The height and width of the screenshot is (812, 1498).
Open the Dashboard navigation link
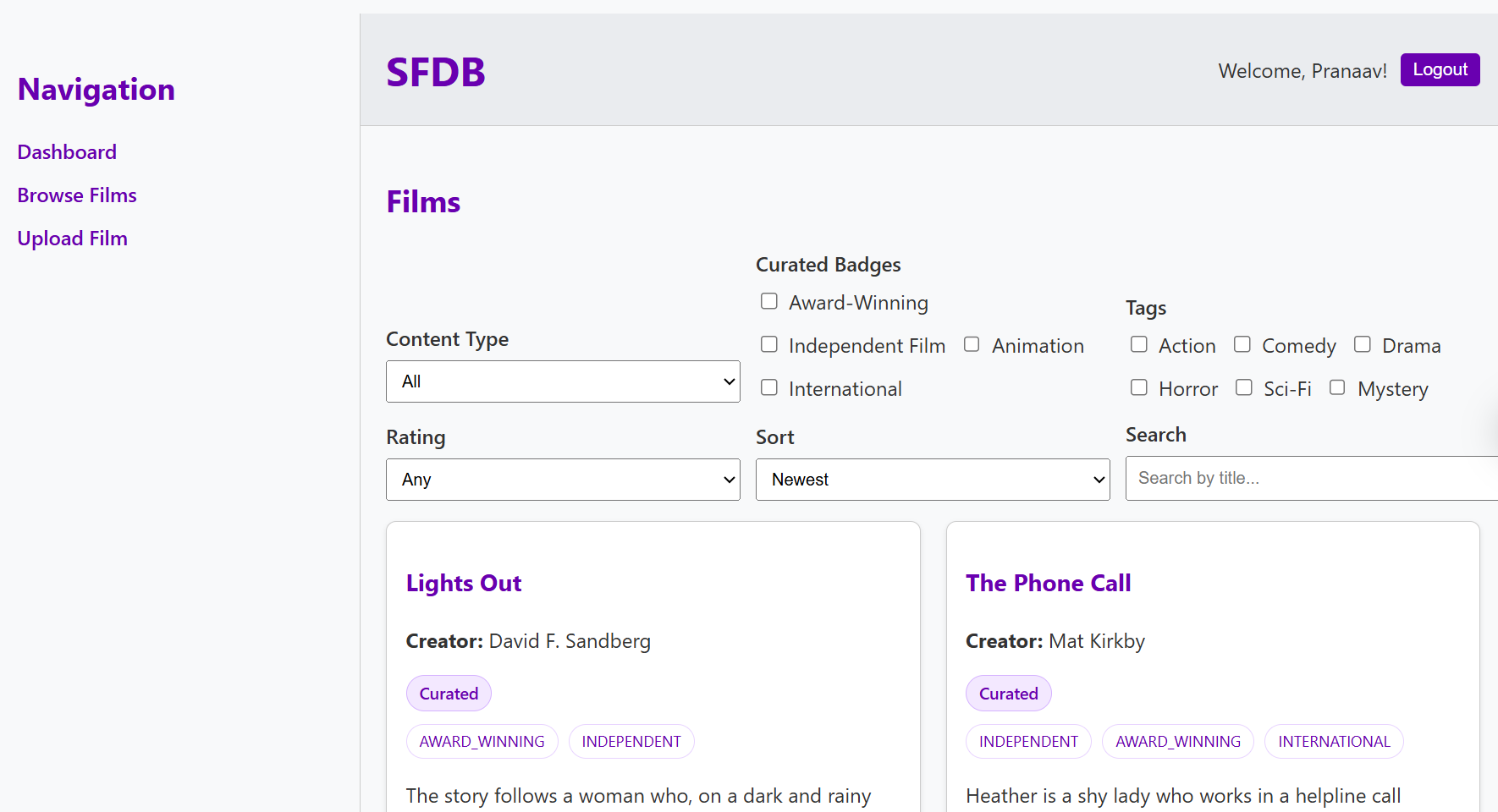tap(67, 152)
